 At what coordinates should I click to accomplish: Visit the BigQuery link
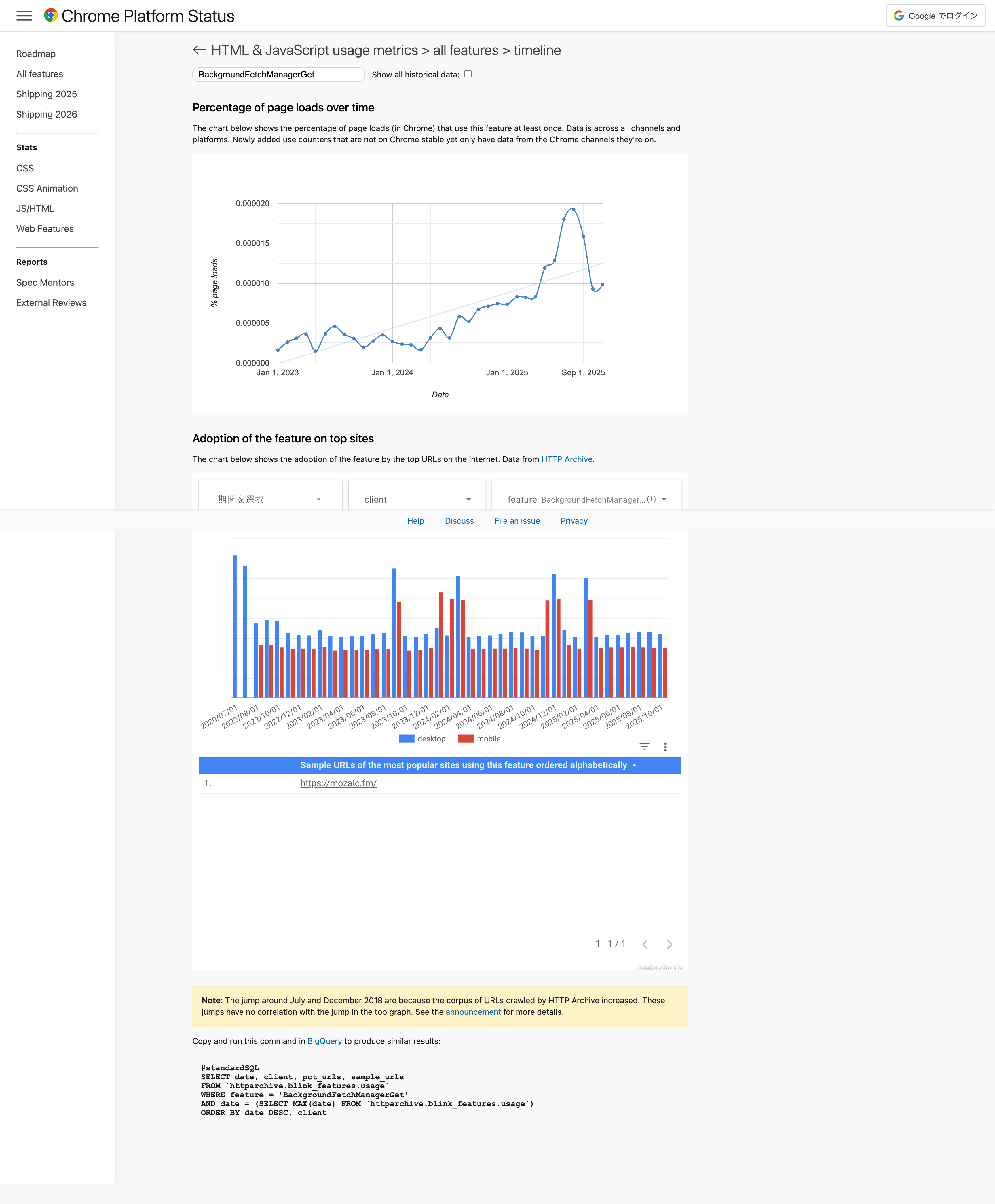(x=324, y=1041)
